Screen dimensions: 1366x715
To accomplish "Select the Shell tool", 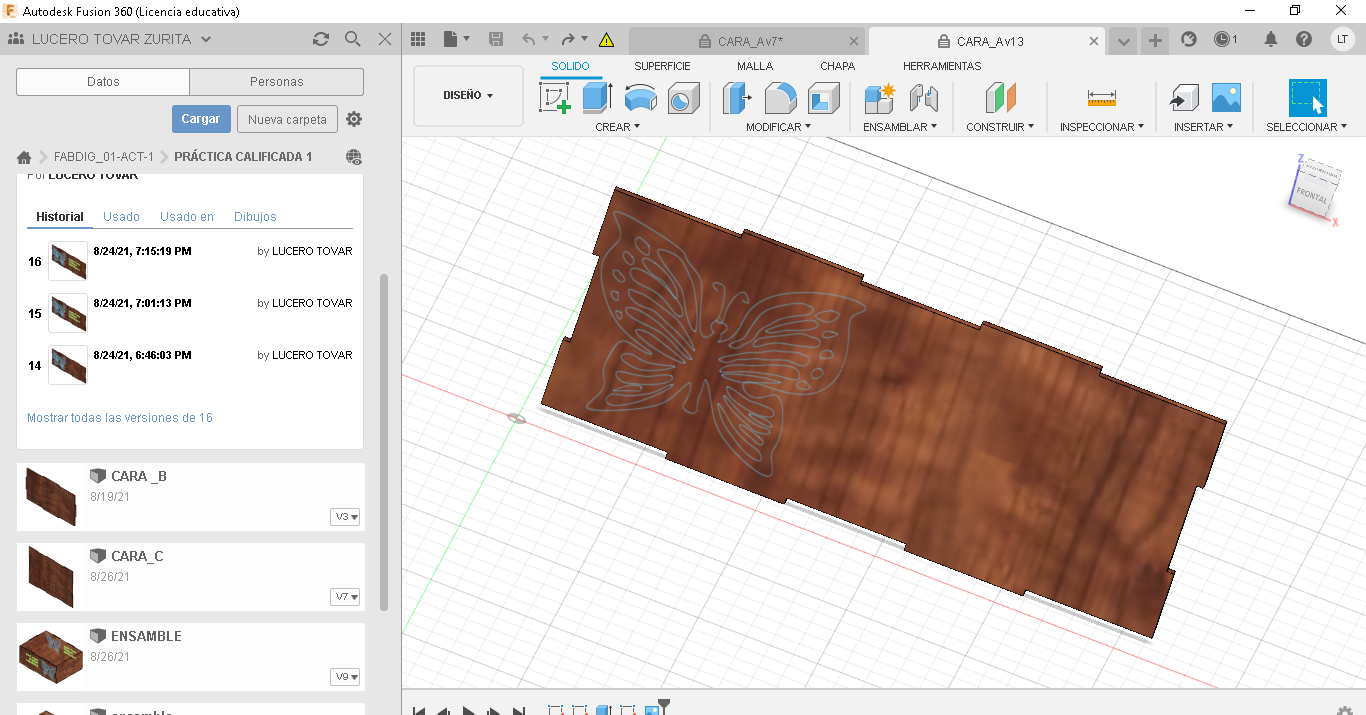I will coord(823,98).
